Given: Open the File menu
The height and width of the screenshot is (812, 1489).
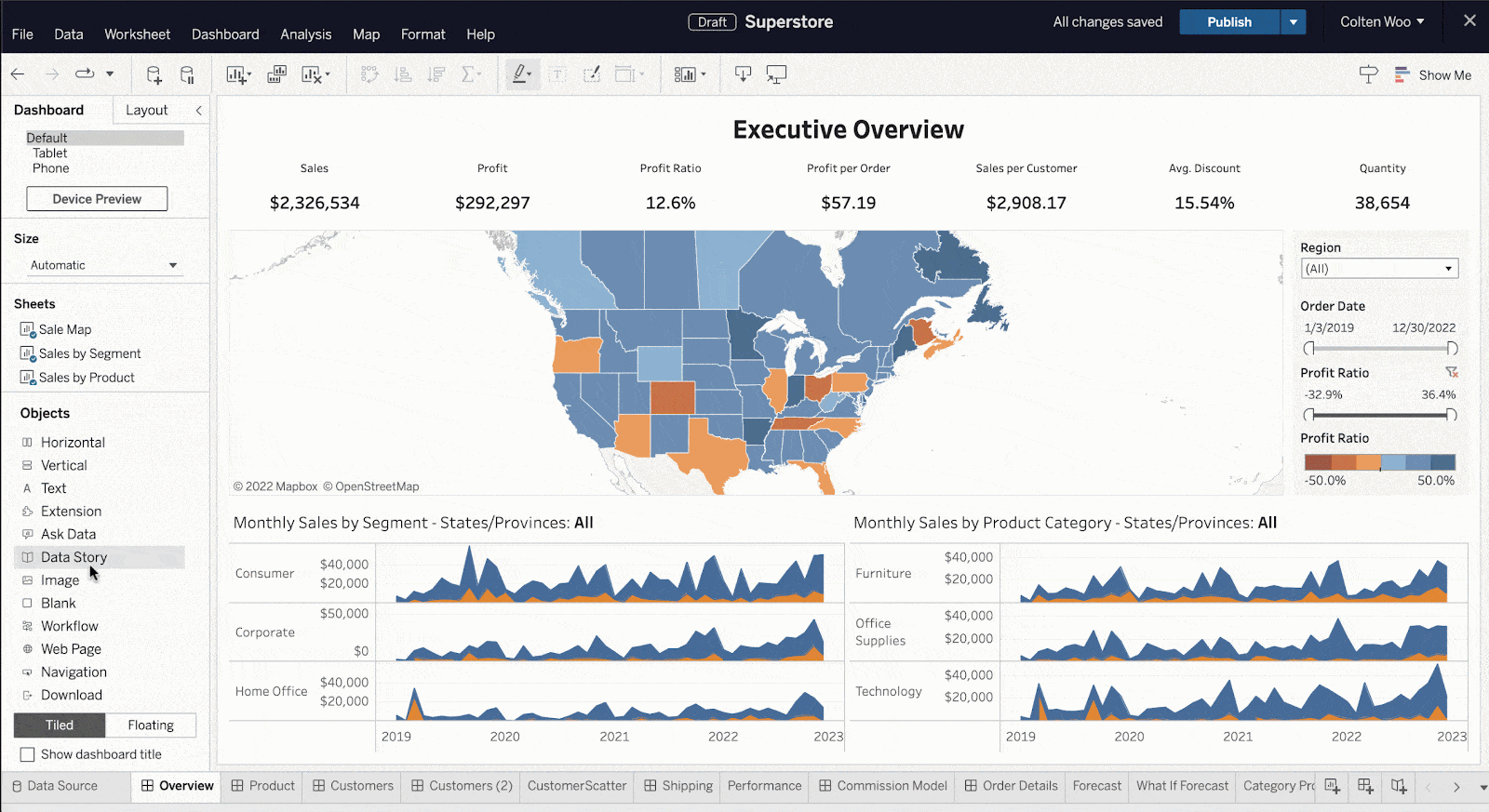Looking at the screenshot, I should point(22,34).
